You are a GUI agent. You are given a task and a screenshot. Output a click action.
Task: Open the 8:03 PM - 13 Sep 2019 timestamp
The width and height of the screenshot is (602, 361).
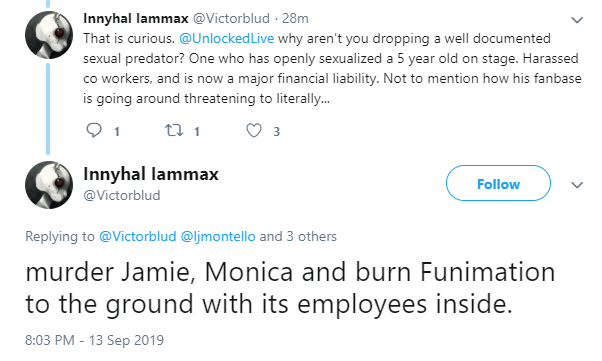(x=94, y=340)
